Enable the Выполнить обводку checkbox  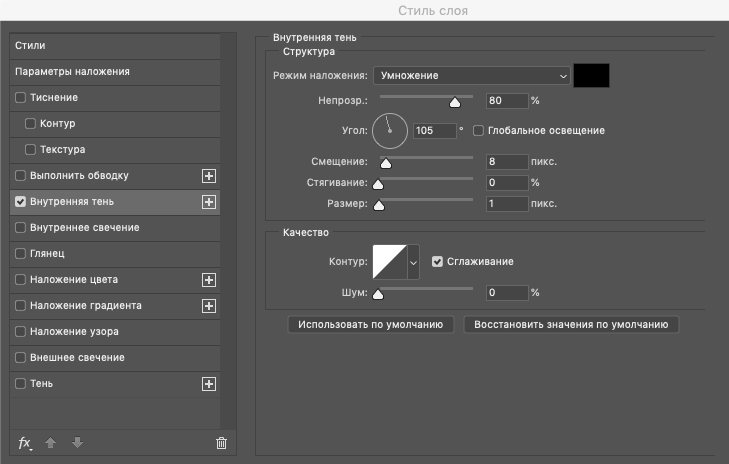click(20, 176)
